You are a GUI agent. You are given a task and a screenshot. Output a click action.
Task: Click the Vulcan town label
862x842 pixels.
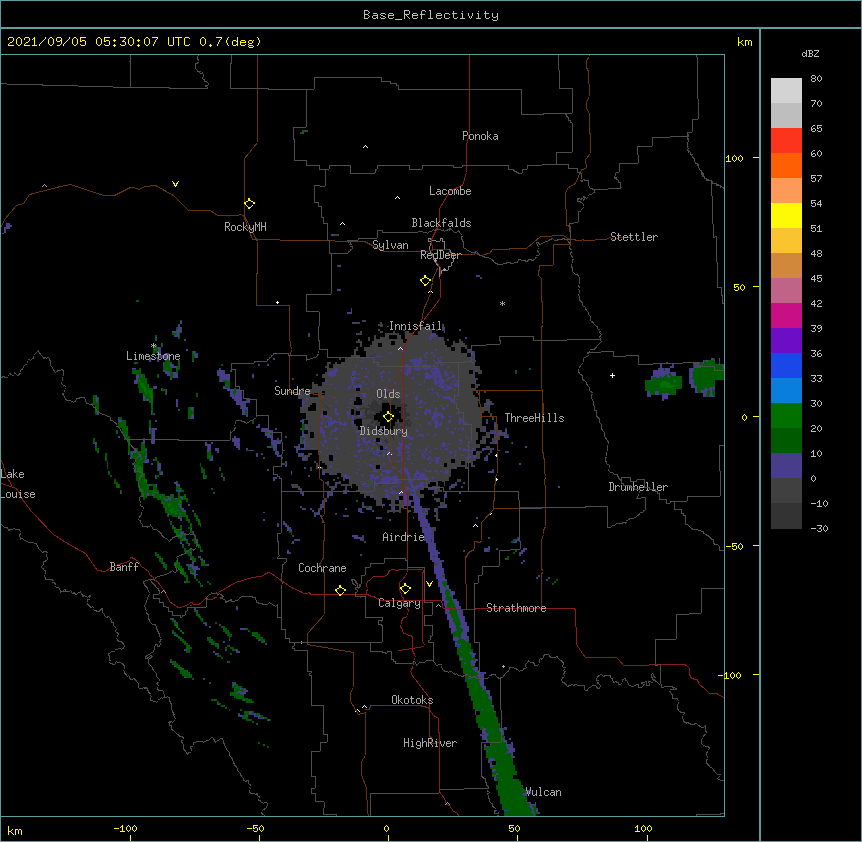click(x=543, y=792)
